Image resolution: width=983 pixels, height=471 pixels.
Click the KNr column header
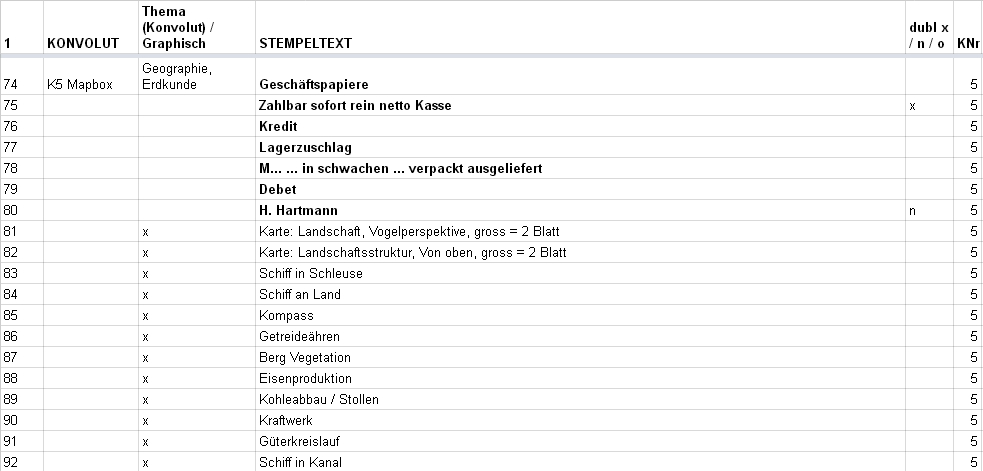[x=968, y=27]
